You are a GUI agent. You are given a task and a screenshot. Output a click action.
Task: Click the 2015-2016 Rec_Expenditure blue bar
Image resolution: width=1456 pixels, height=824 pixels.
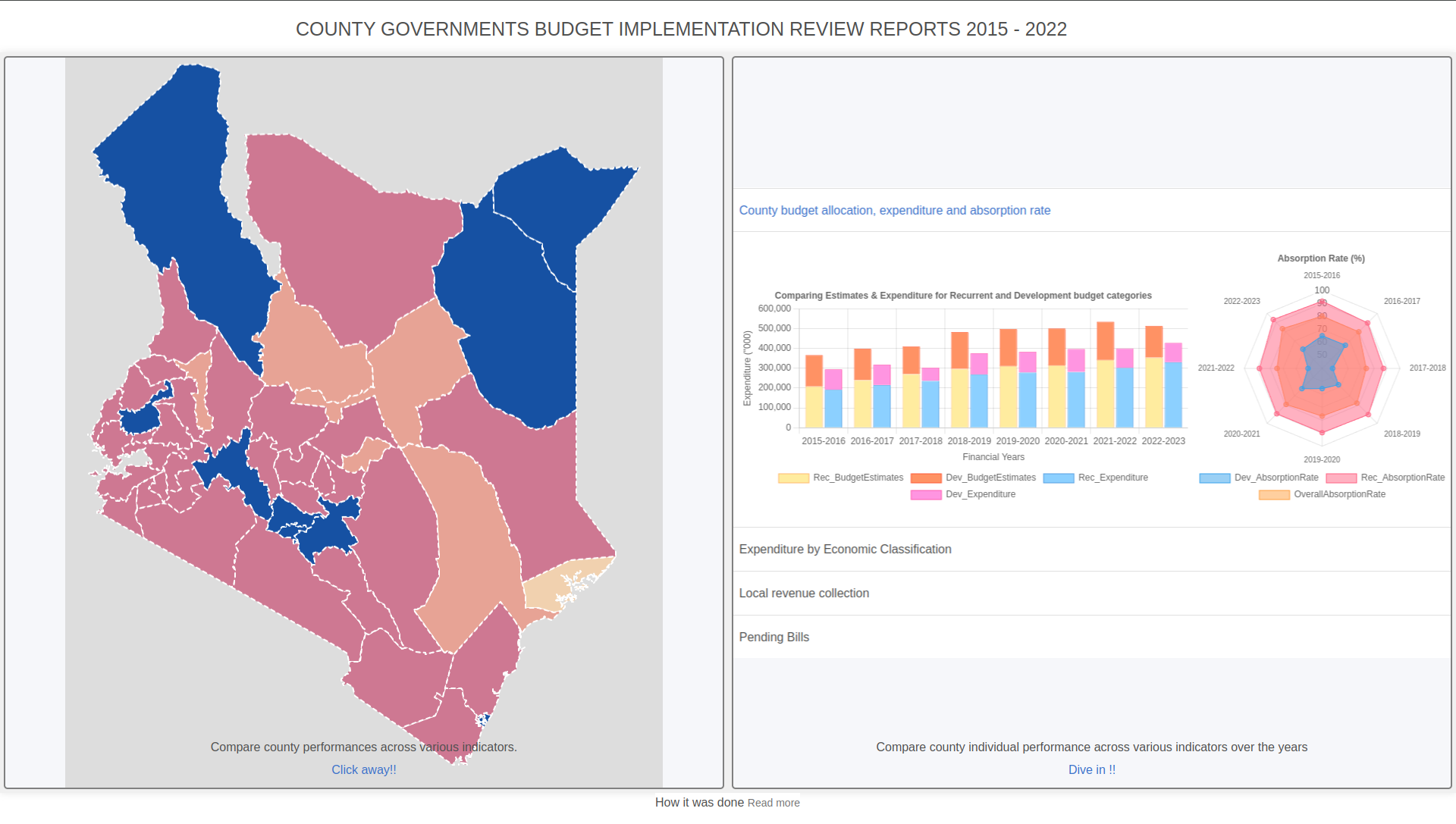(x=833, y=409)
